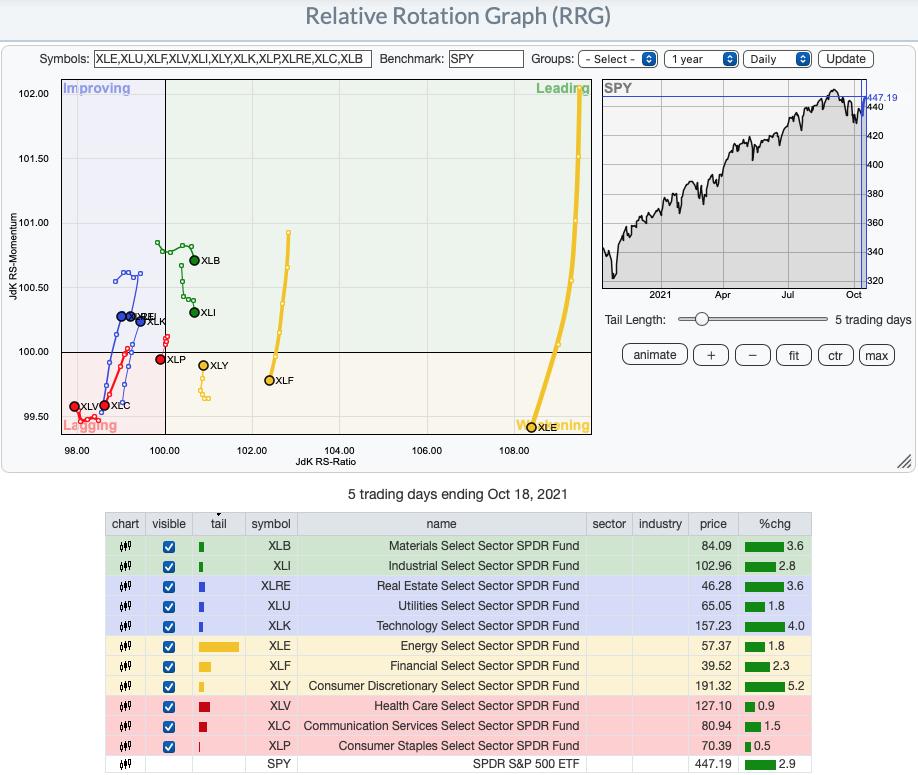Click the Energy Select Sector SPDR Fund name
The height and width of the screenshot is (775, 918).
pyautogui.click(x=490, y=646)
